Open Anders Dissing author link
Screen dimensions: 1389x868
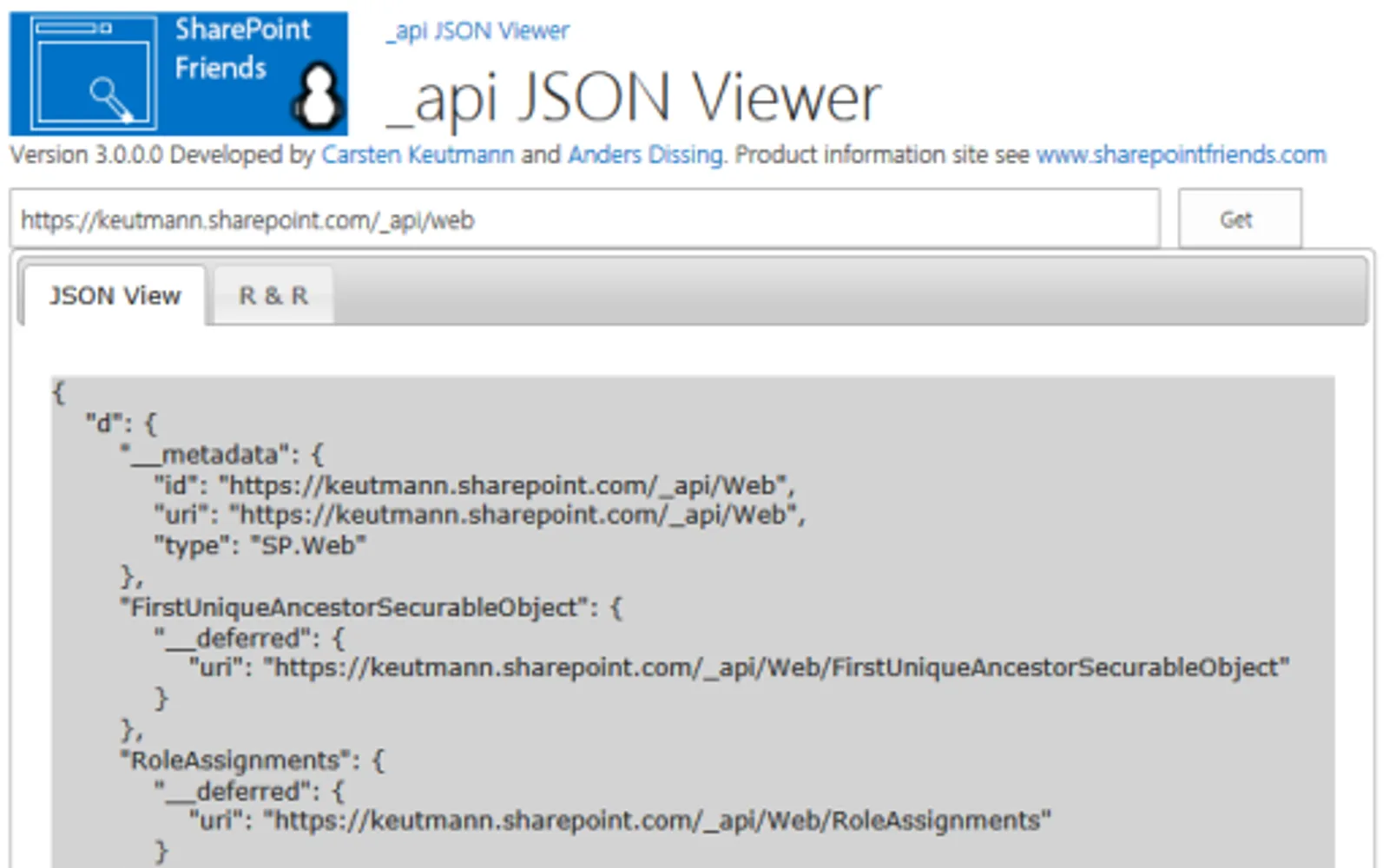(646, 155)
